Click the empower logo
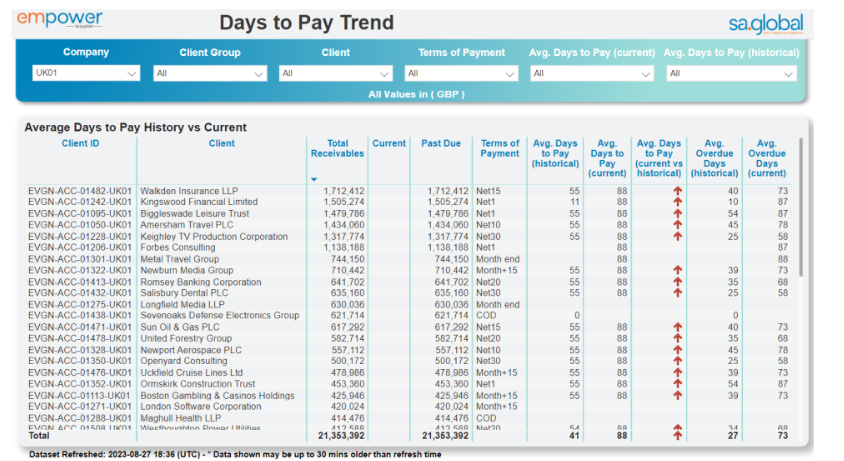 tap(59, 19)
